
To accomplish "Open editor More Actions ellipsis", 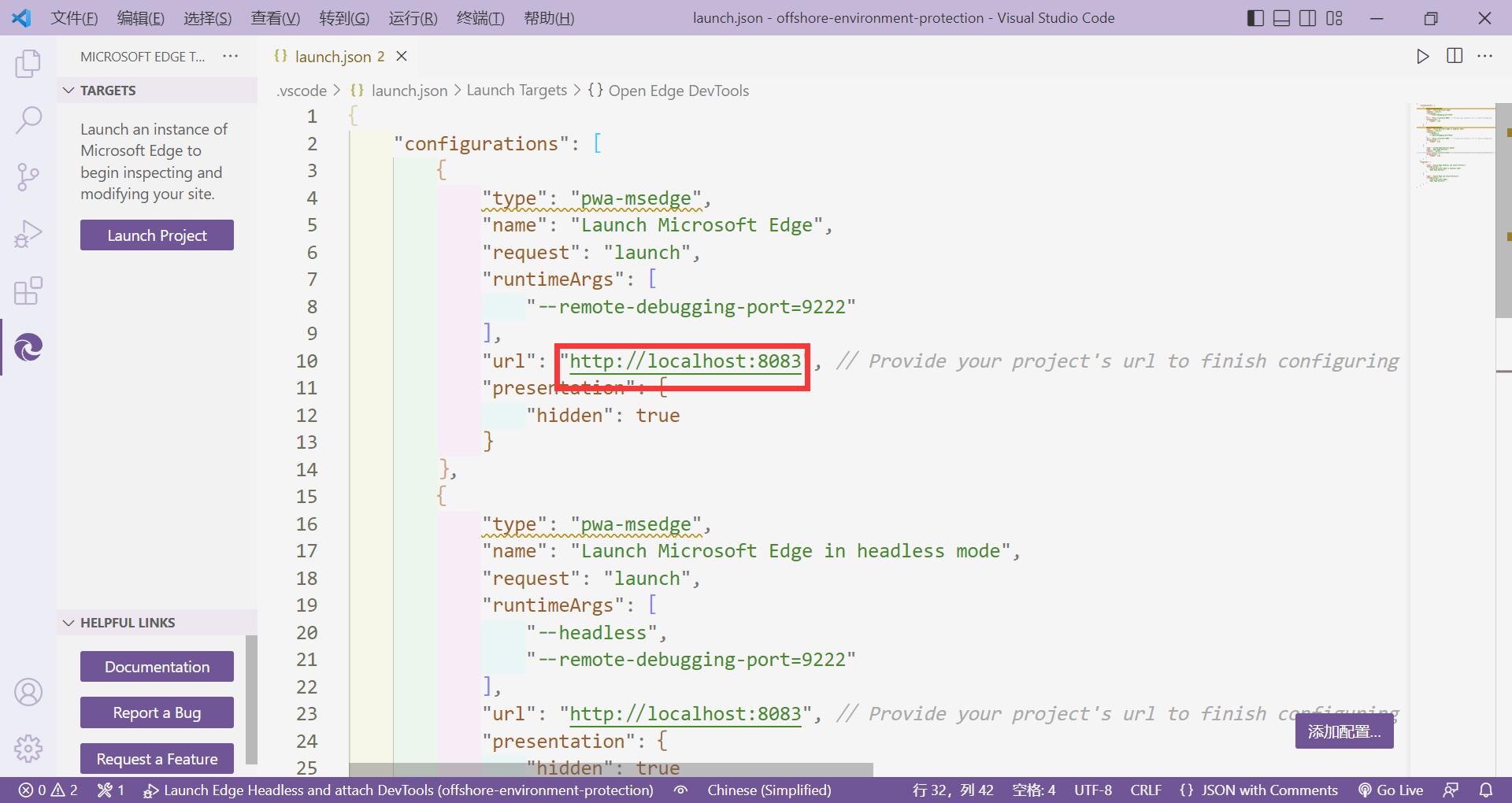I will click(1485, 56).
